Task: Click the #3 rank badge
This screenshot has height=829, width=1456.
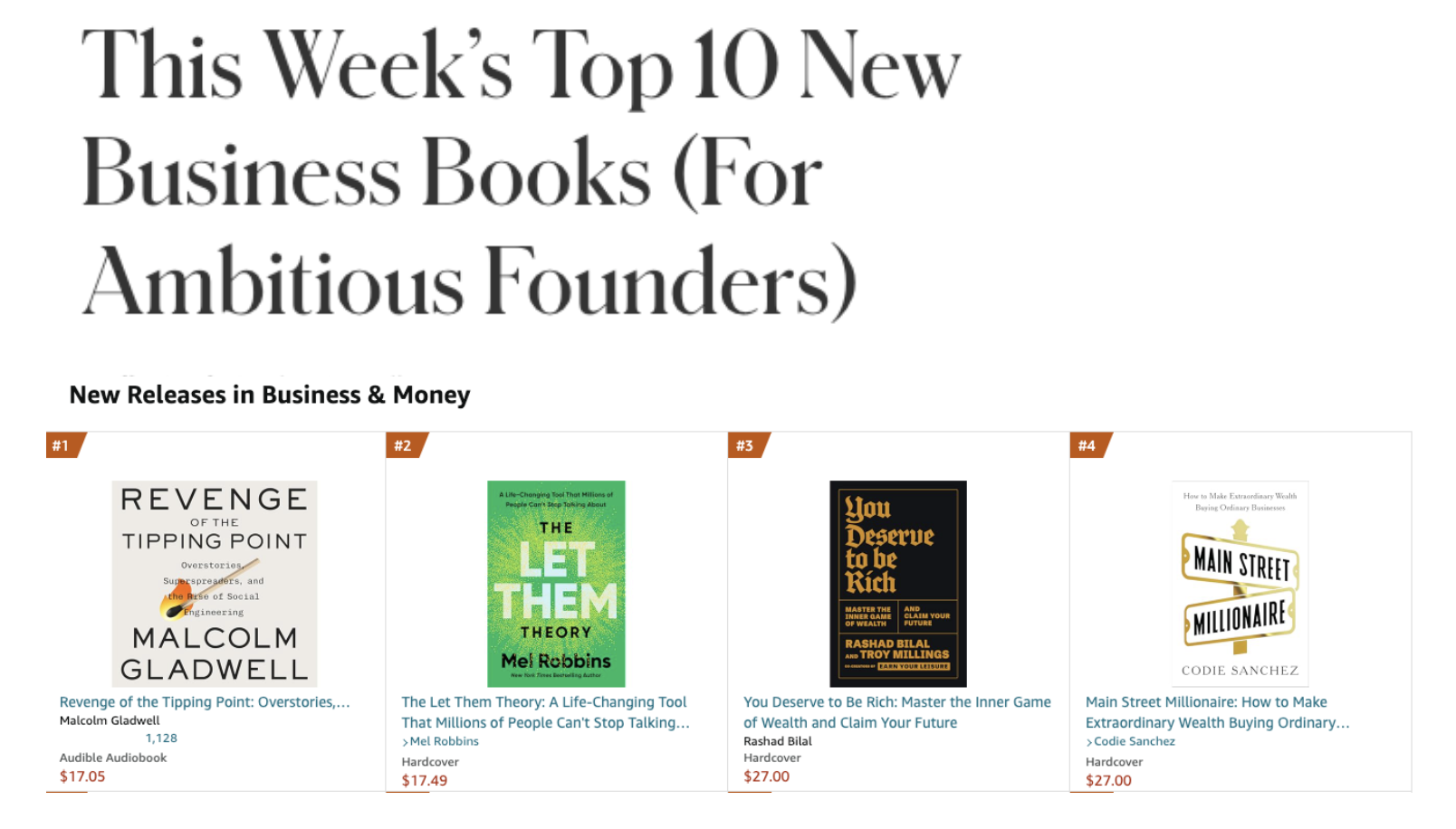Action: (749, 445)
